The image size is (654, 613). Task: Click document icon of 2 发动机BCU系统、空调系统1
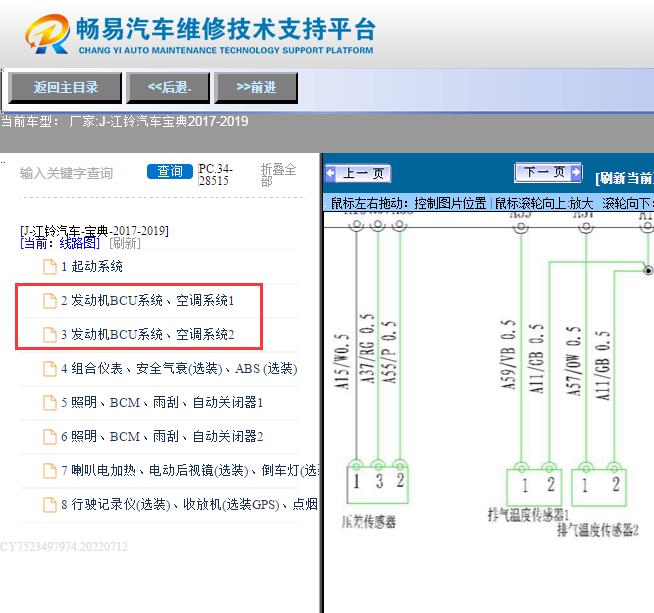(x=50, y=301)
